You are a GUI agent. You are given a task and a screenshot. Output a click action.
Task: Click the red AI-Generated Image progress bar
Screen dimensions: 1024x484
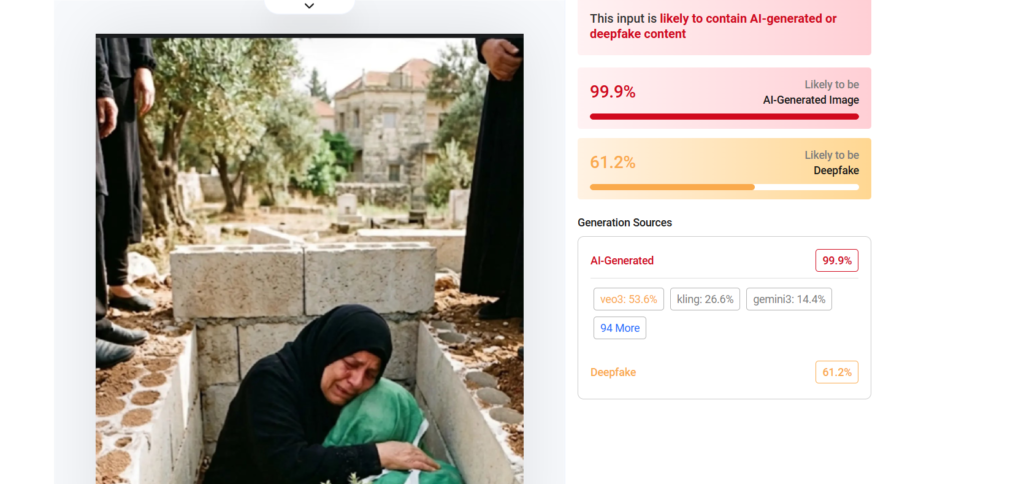click(x=724, y=117)
